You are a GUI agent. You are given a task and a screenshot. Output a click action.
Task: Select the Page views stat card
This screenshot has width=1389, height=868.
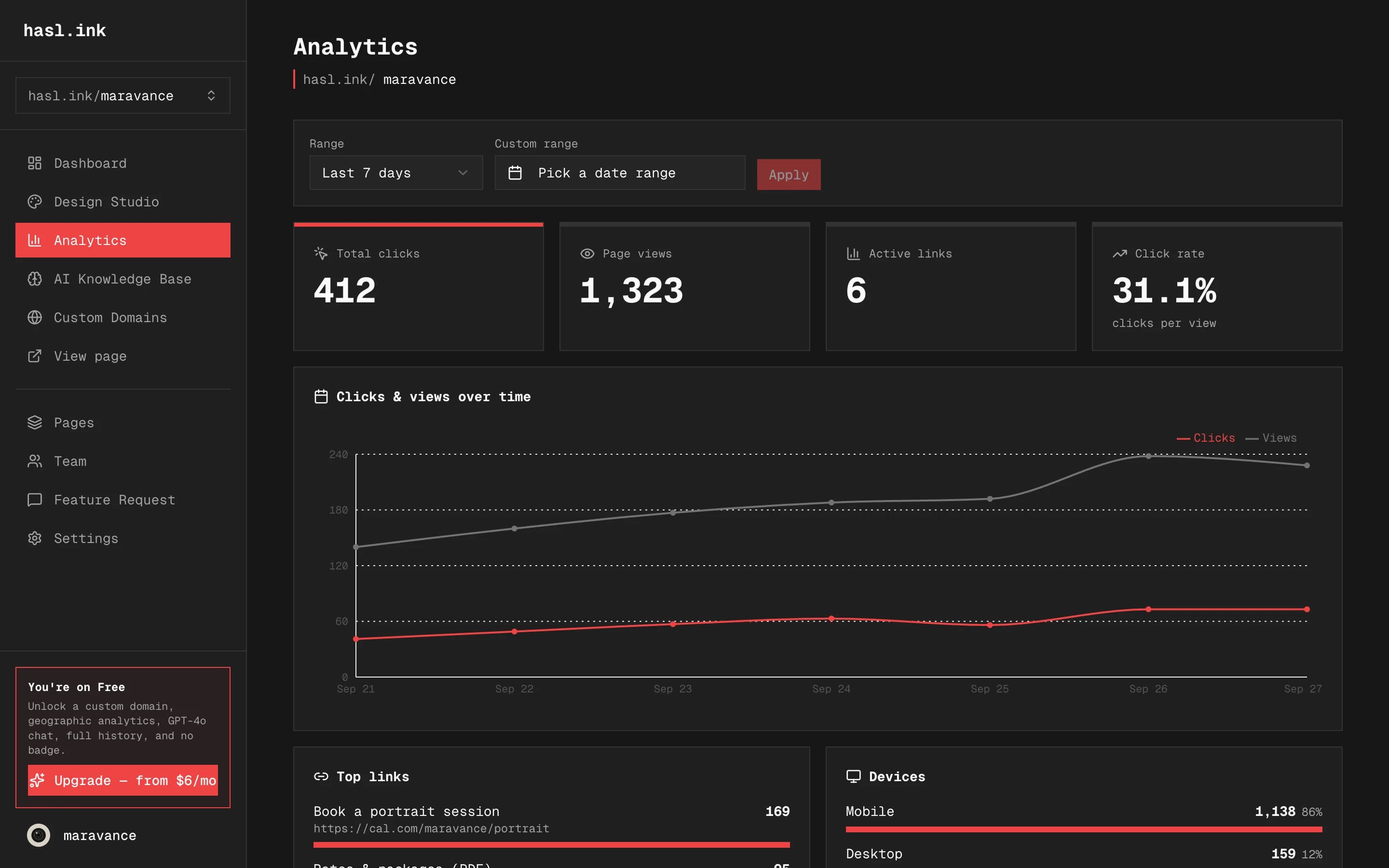pos(685,286)
